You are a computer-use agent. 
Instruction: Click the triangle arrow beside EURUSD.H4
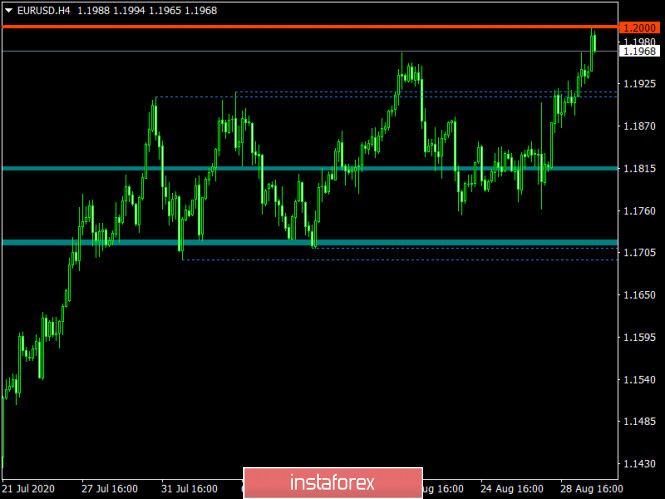(x=9, y=9)
